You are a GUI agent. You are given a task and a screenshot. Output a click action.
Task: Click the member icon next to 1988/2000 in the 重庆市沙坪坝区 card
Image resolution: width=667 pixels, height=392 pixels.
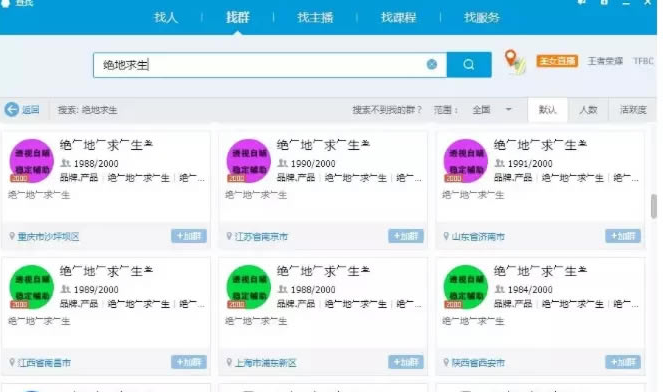65,163
